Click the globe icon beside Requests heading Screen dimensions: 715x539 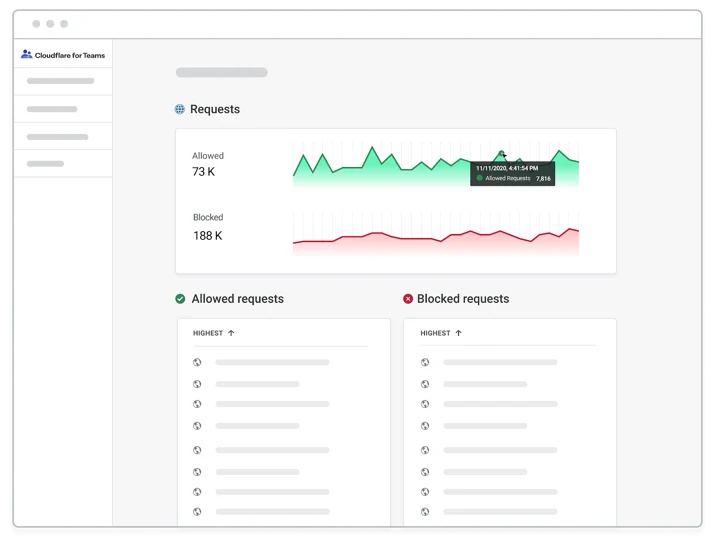(x=180, y=109)
